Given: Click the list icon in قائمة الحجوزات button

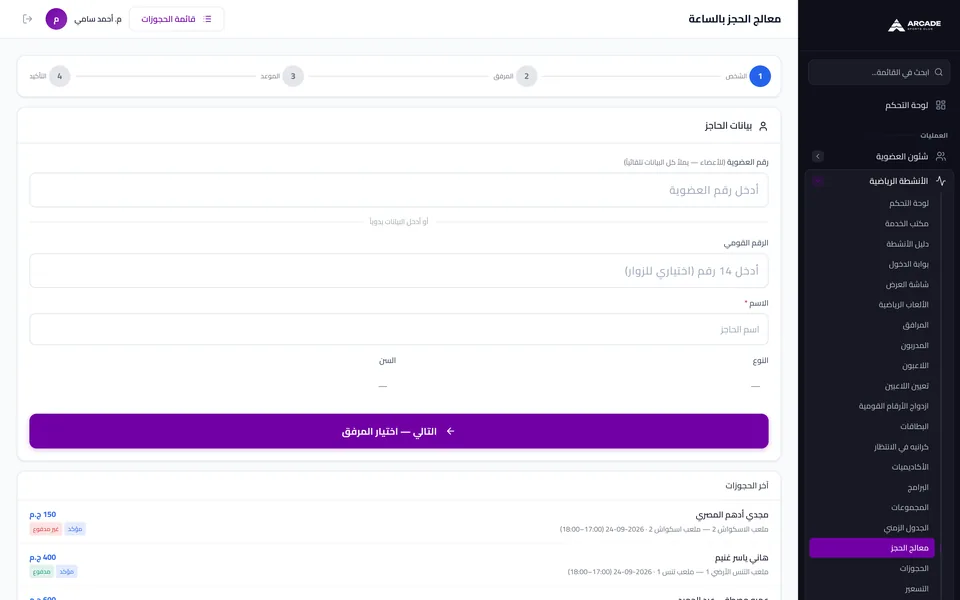Looking at the screenshot, I should pos(207,19).
